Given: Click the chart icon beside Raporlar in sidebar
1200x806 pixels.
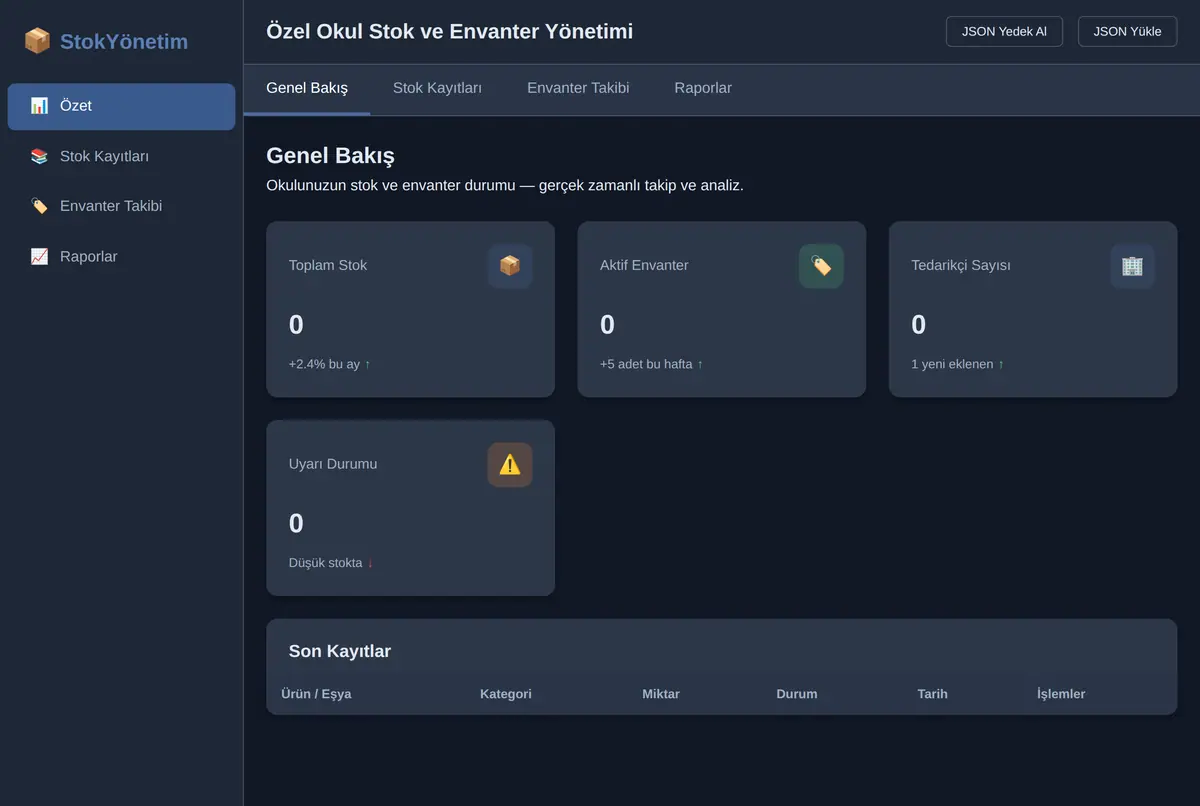Looking at the screenshot, I should pos(39,257).
